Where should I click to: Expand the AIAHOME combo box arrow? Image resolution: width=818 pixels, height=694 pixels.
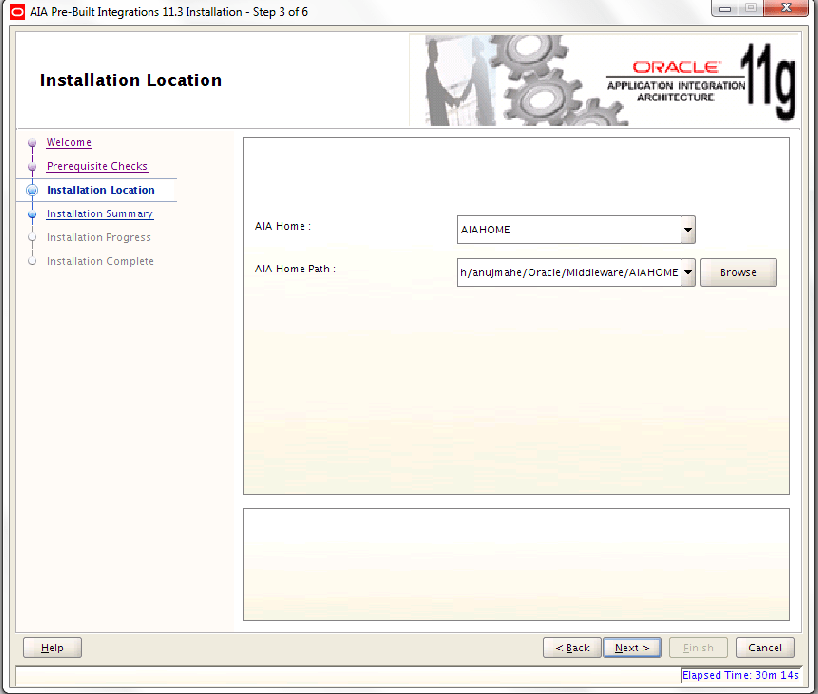687,230
